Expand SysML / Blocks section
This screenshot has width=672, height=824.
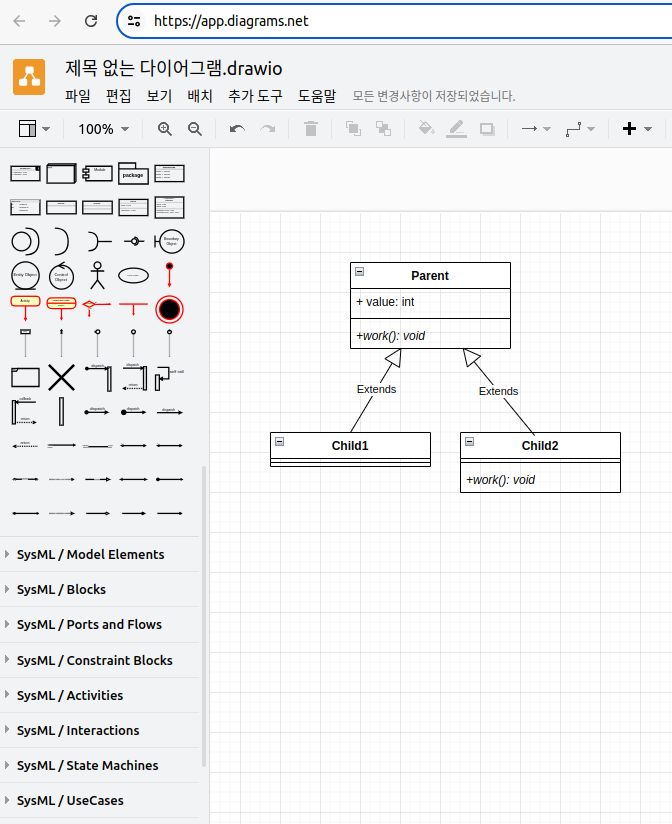tap(99, 590)
